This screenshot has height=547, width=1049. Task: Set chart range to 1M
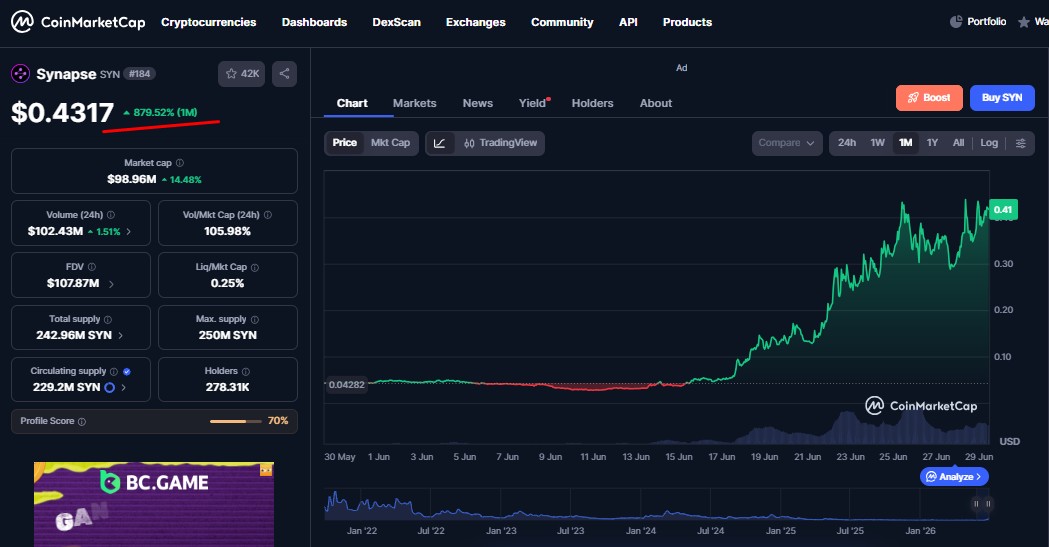(x=905, y=143)
